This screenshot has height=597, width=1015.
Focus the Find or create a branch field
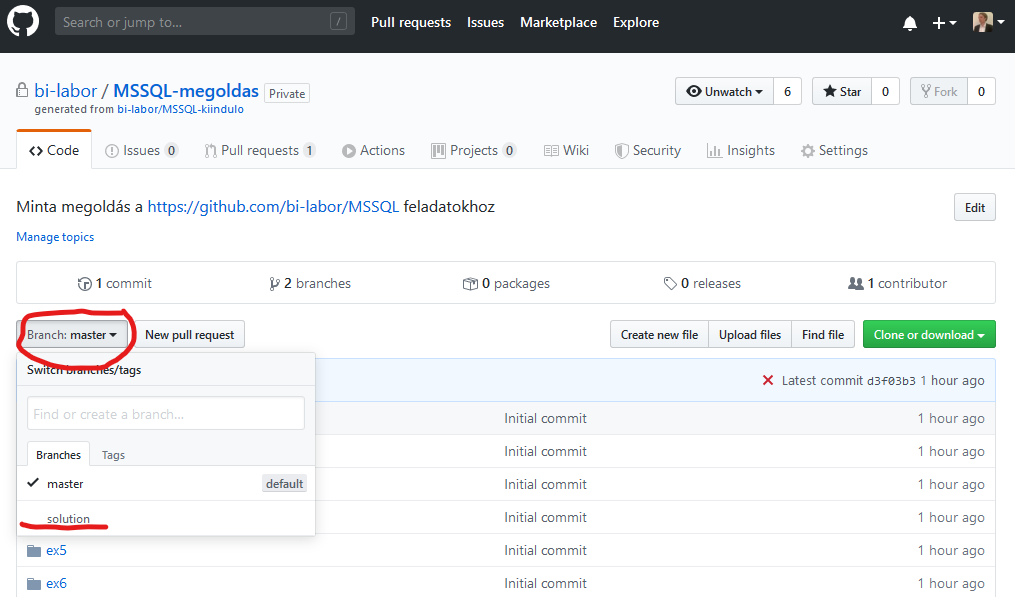click(166, 414)
